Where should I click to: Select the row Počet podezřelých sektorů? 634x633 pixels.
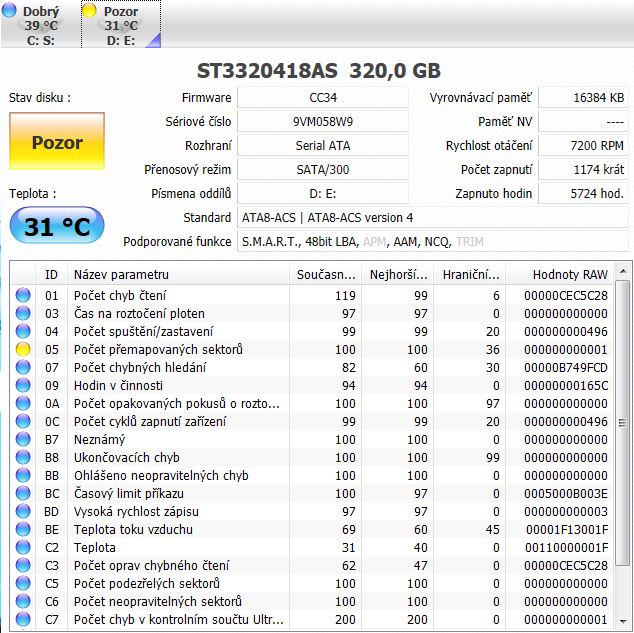point(311,583)
